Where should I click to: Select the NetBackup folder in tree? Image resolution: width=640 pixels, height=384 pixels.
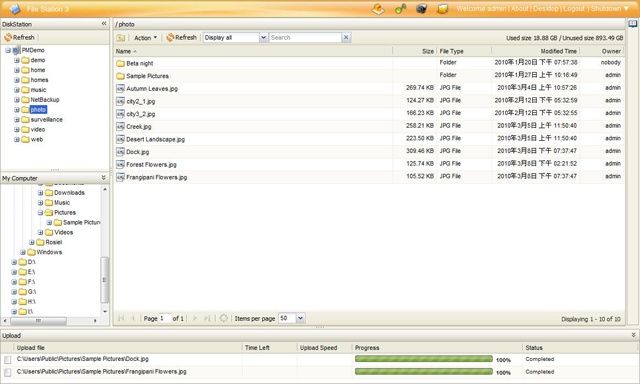pos(45,100)
